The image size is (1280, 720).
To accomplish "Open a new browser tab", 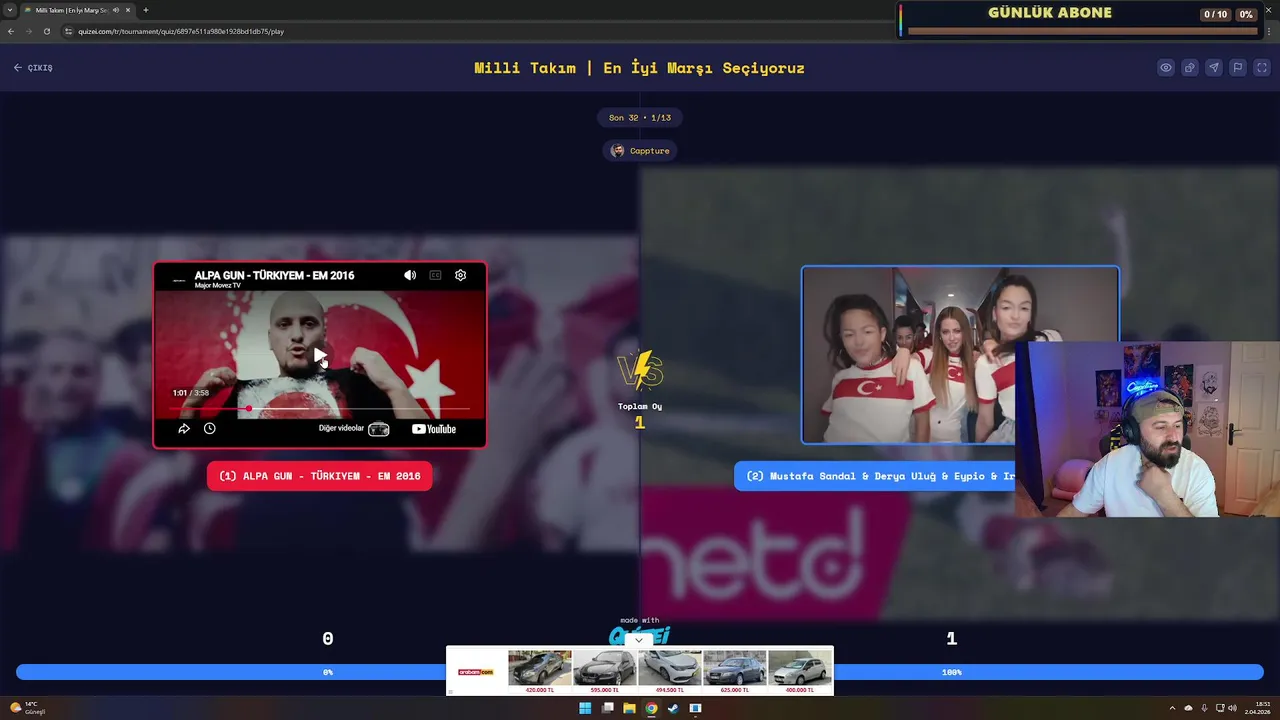I will [146, 10].
